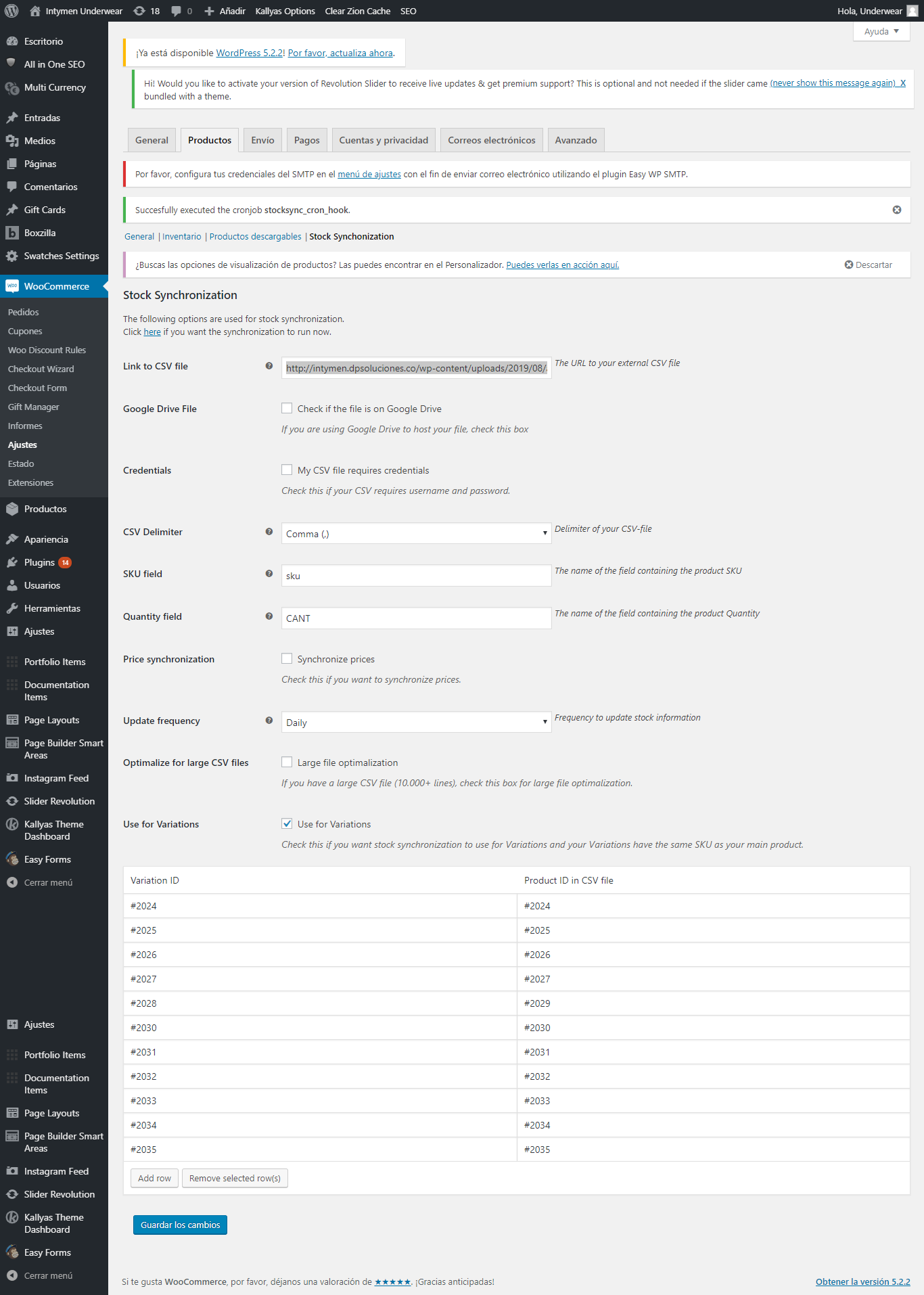Image resolution: width=924 pixels, height=1295 pixels.
Task: Select variation row #2028
Action: pos(320,1003)
